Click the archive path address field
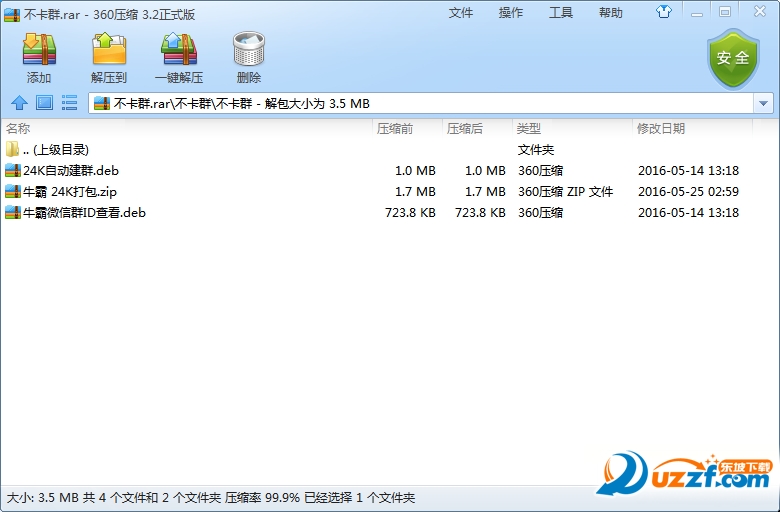This screenshot has width=780, height=512. pos(421,103)
